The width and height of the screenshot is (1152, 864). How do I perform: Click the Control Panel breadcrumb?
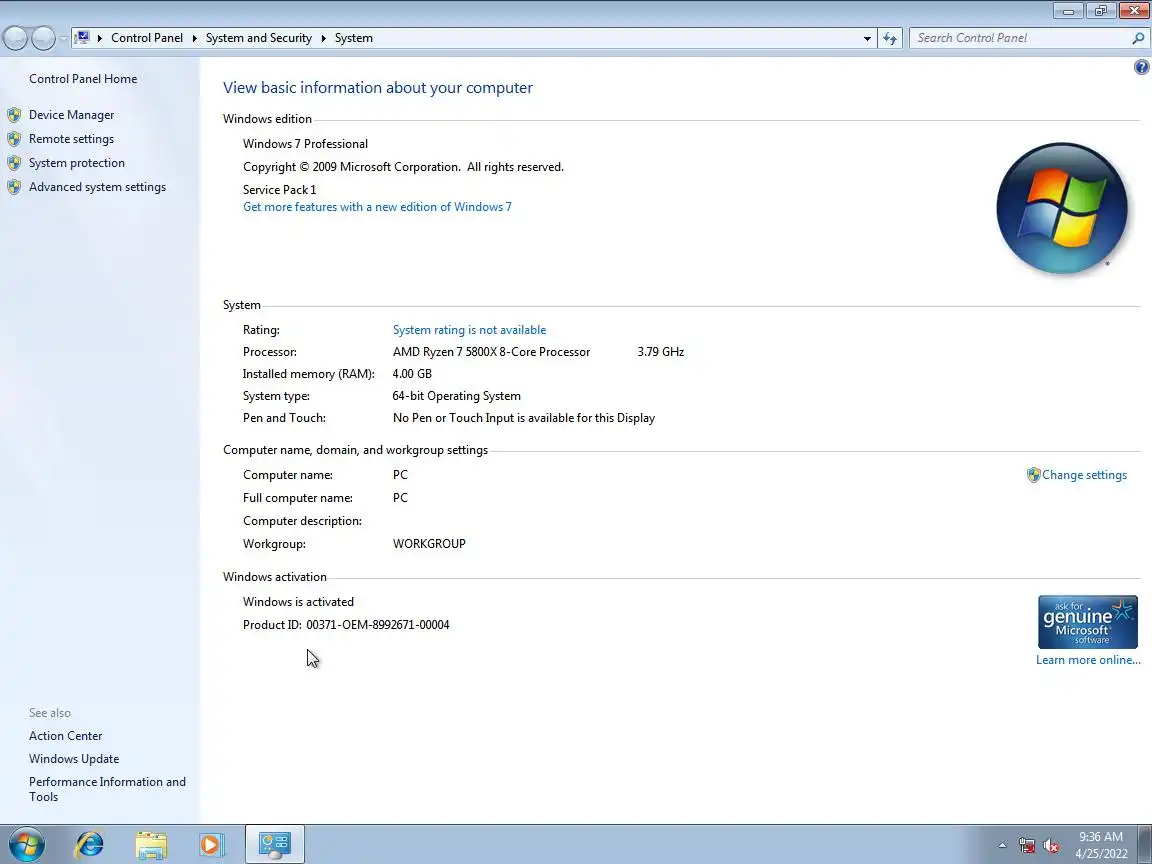(147, 38)
